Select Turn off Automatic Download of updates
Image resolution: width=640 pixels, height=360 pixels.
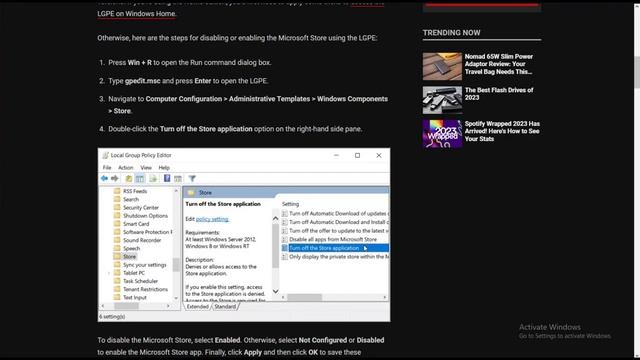335,213
